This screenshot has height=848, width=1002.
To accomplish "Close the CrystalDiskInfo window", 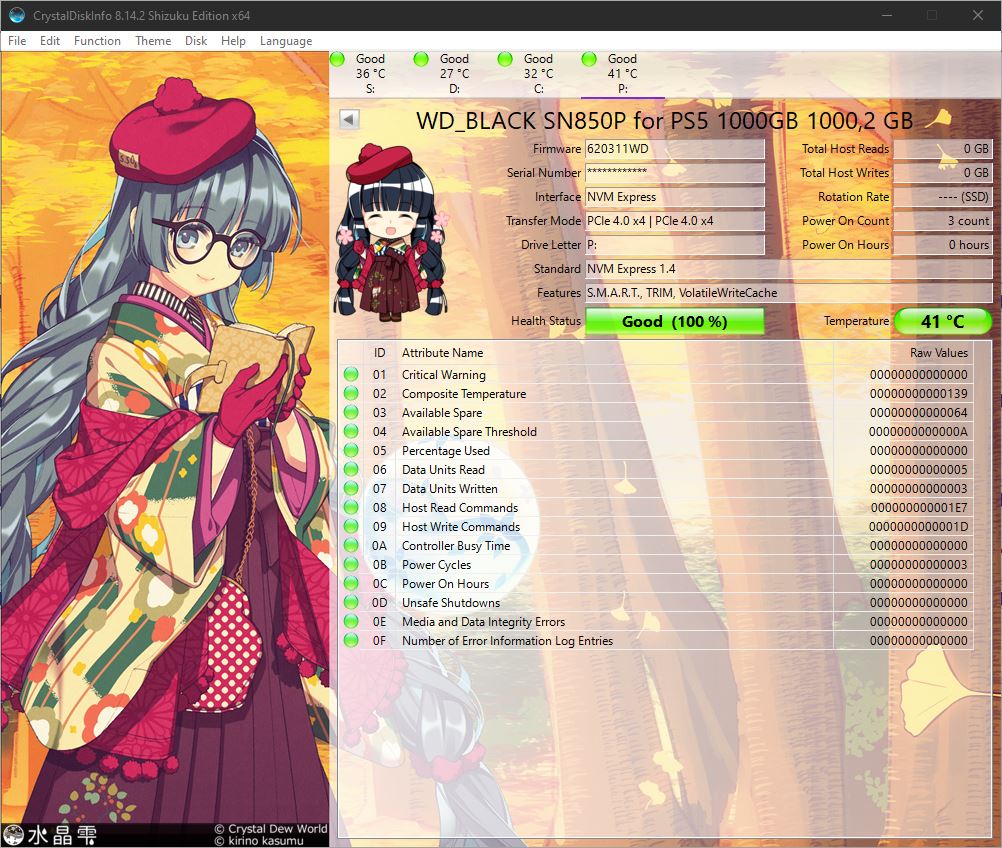I will pyautogui.click(x=978, y=15).
